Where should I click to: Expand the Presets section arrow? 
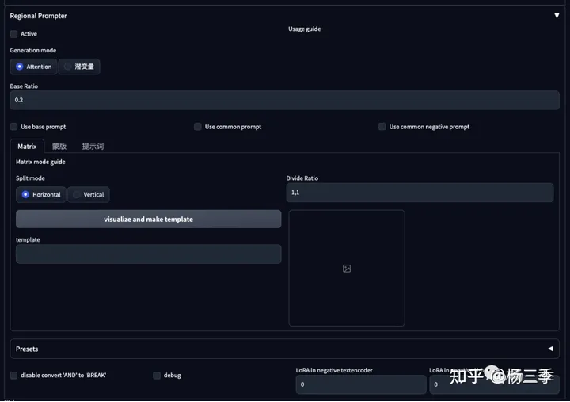tap(551, 349)
